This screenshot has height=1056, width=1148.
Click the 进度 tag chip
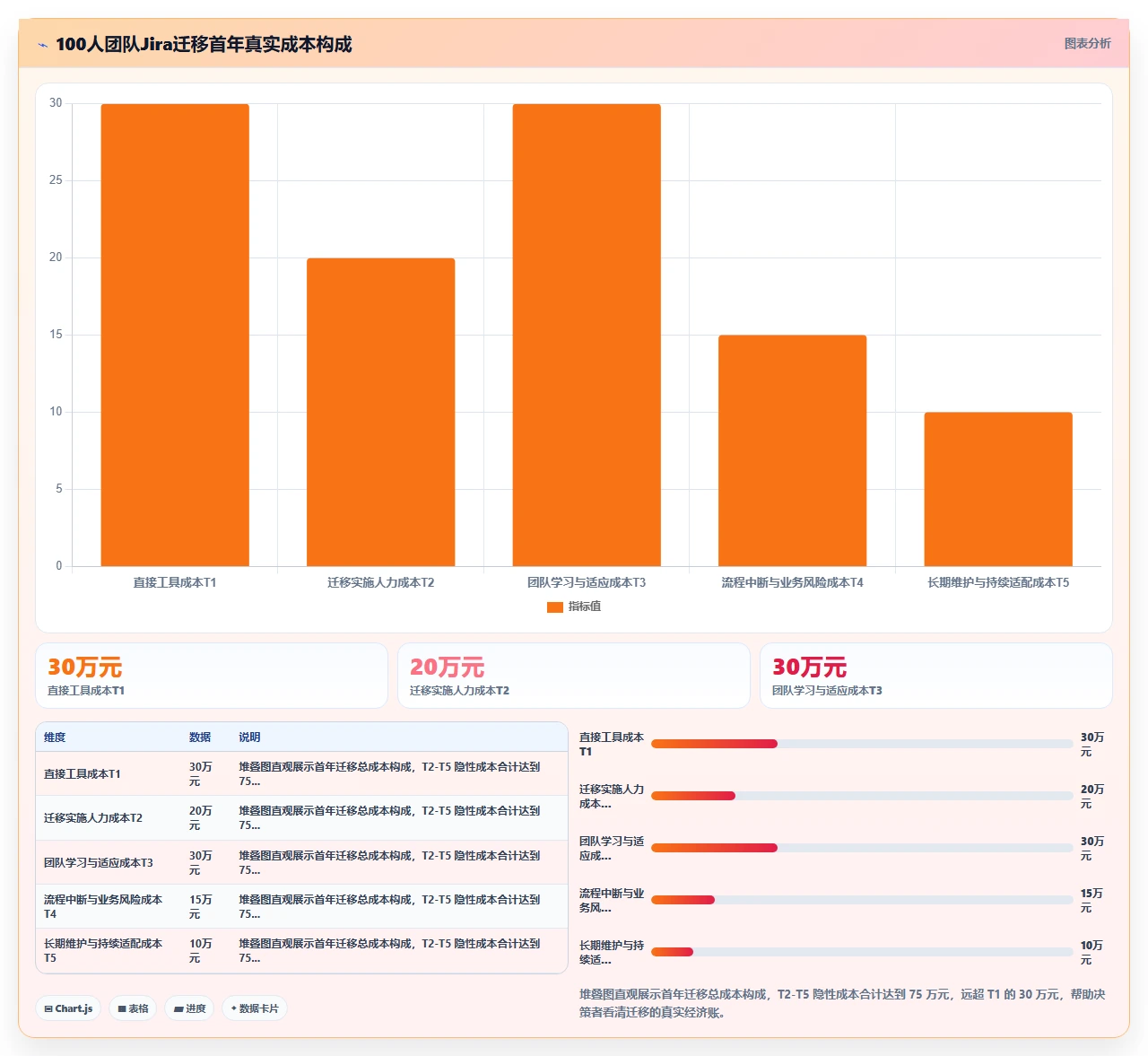(189, 1008)
